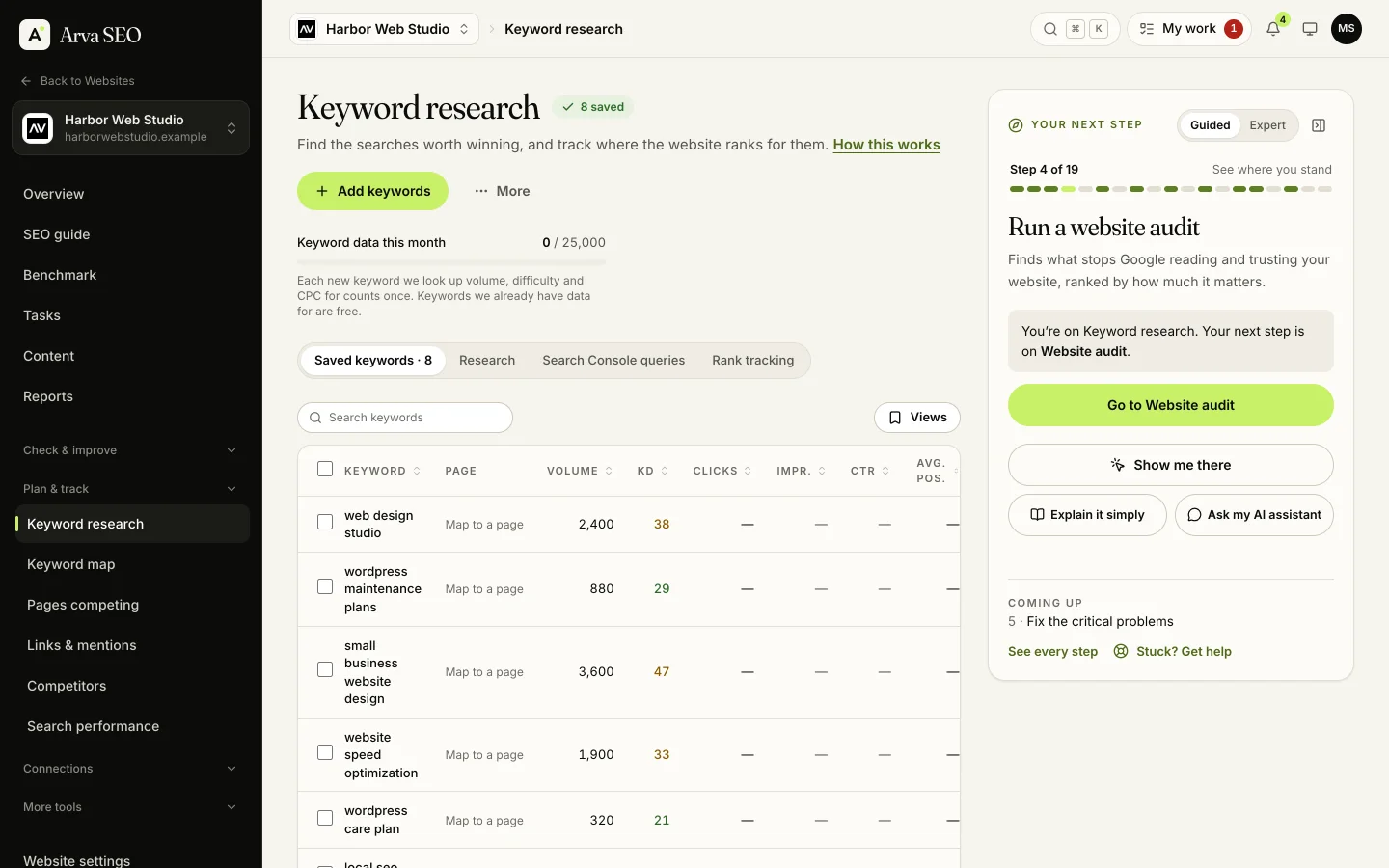1389x868 pixels.
Task: Click Map to a page for web design studio
Action: (484, 525)
